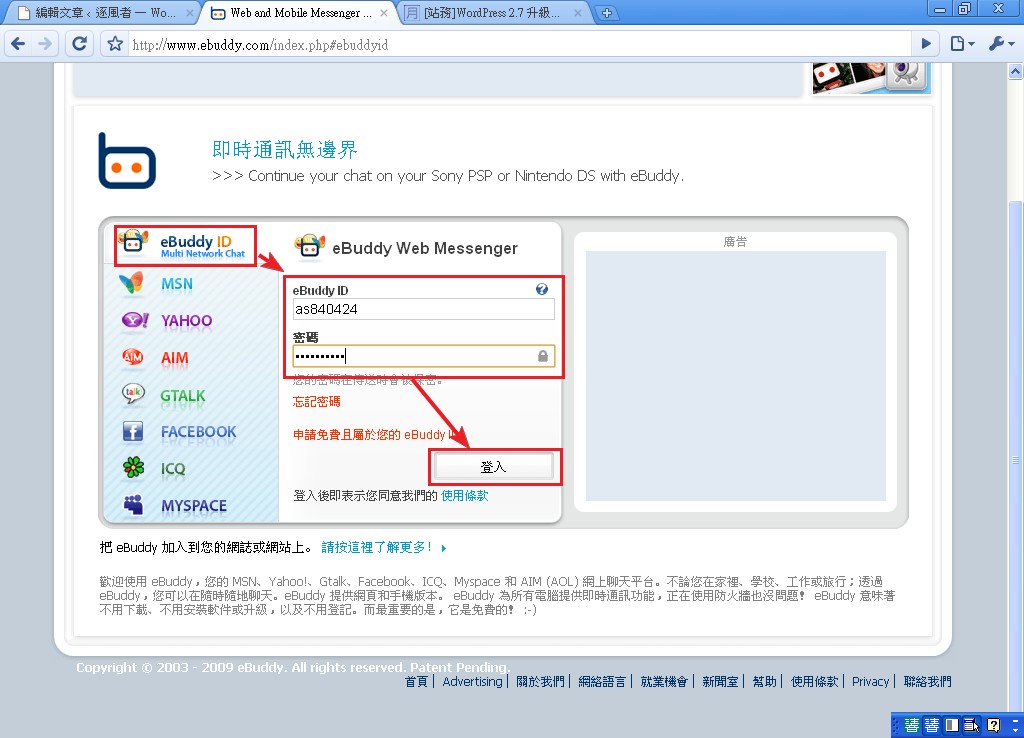1024x738 pixels.
Task: Select the eBuddy ID network tab
Action: coord(185,246)
